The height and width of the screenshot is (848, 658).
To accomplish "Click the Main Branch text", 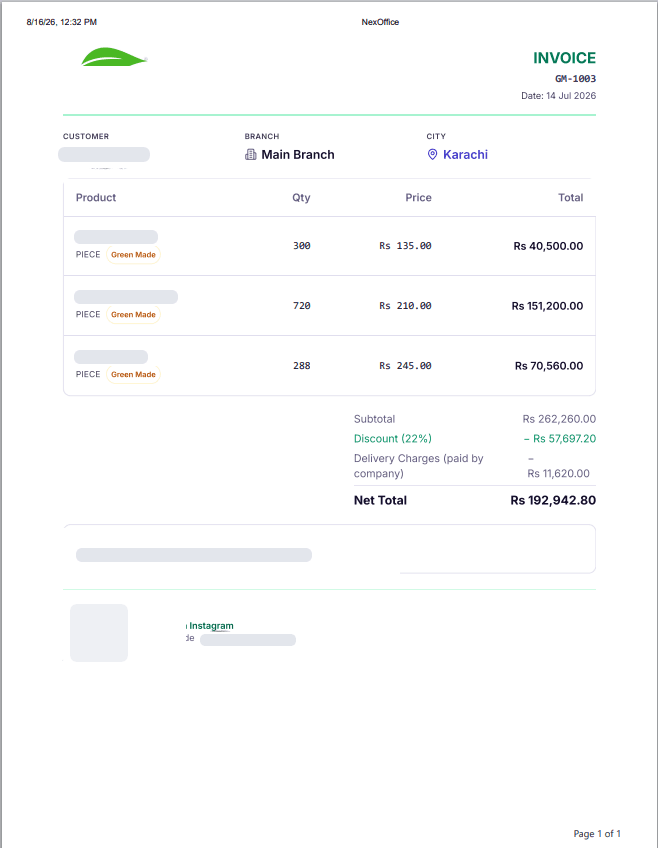I will (x=298, y=155).
